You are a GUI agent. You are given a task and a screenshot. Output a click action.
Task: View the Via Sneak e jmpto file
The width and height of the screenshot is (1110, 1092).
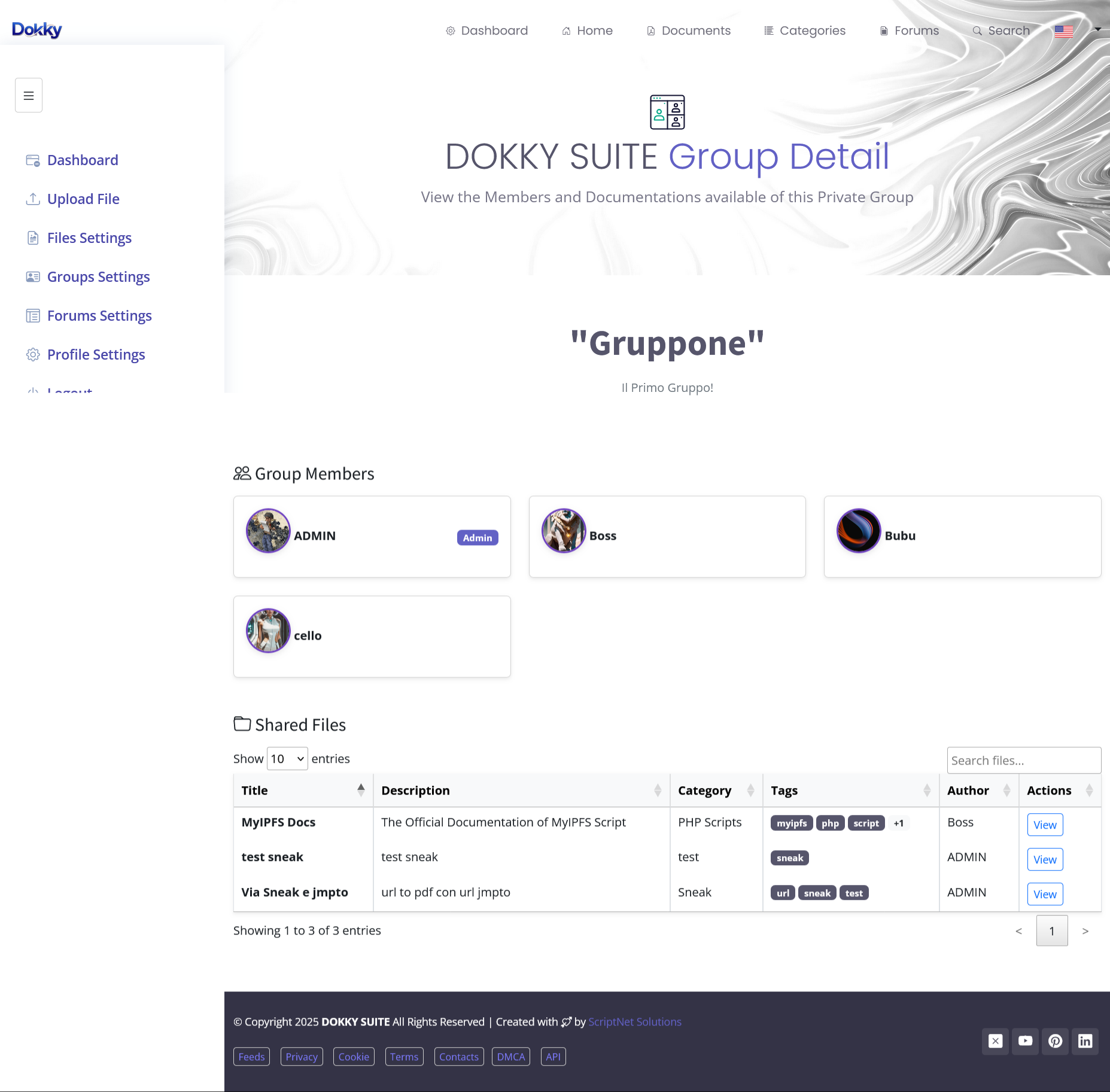pos(1045,895)
